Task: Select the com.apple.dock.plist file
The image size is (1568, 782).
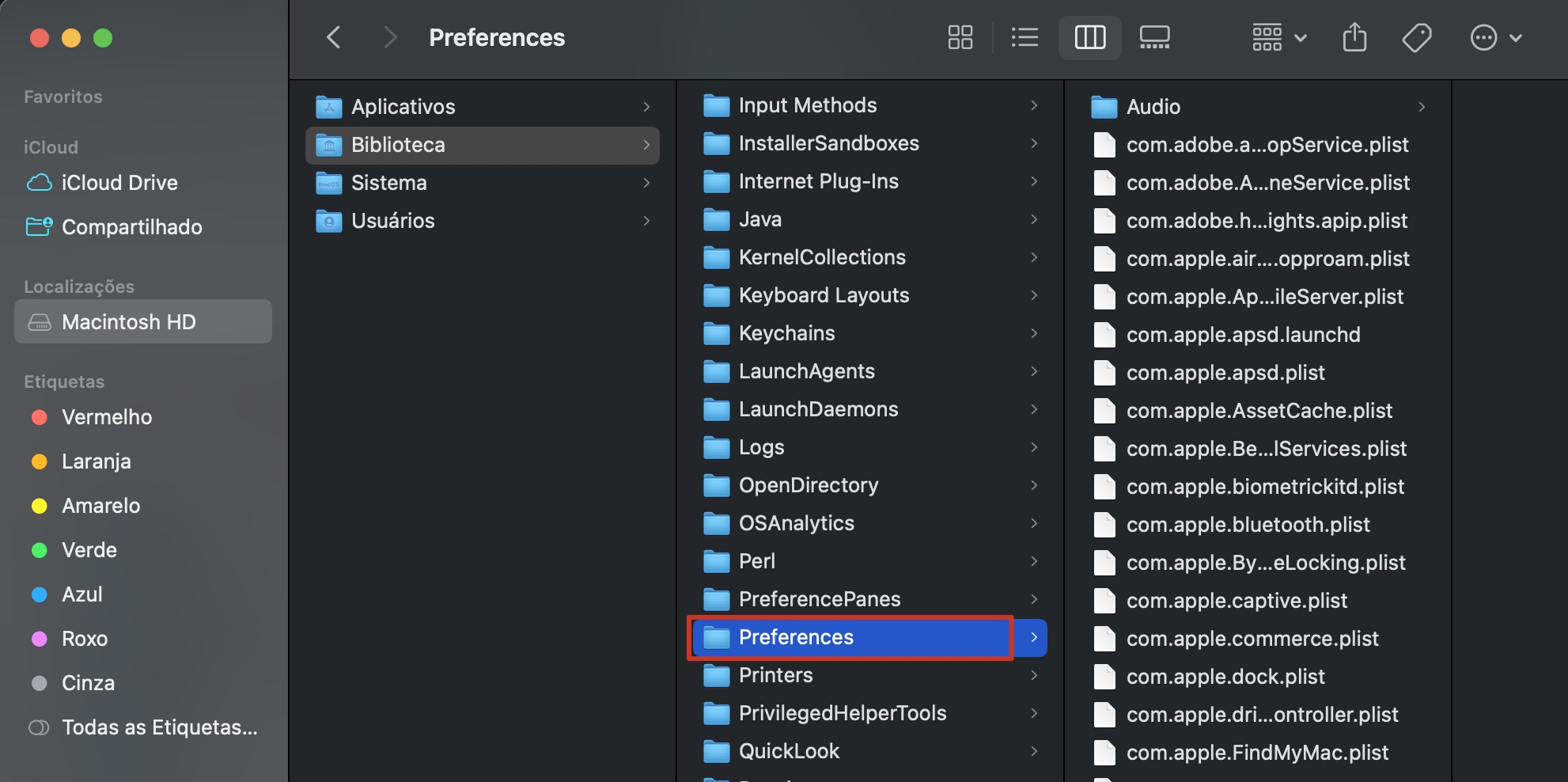Action: [x=1225, y=677]
